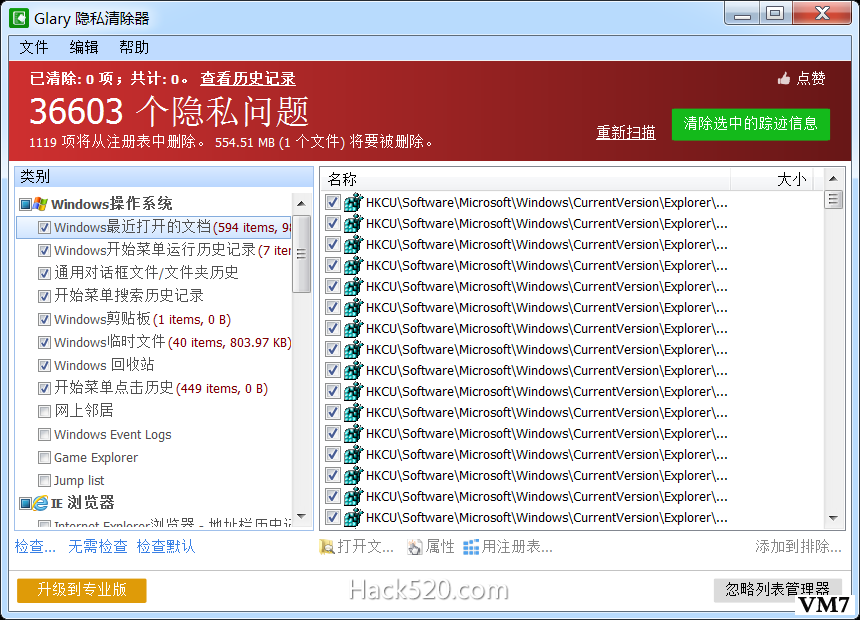
Task: Check the Jump list checkbox
Action: point(44,481)
